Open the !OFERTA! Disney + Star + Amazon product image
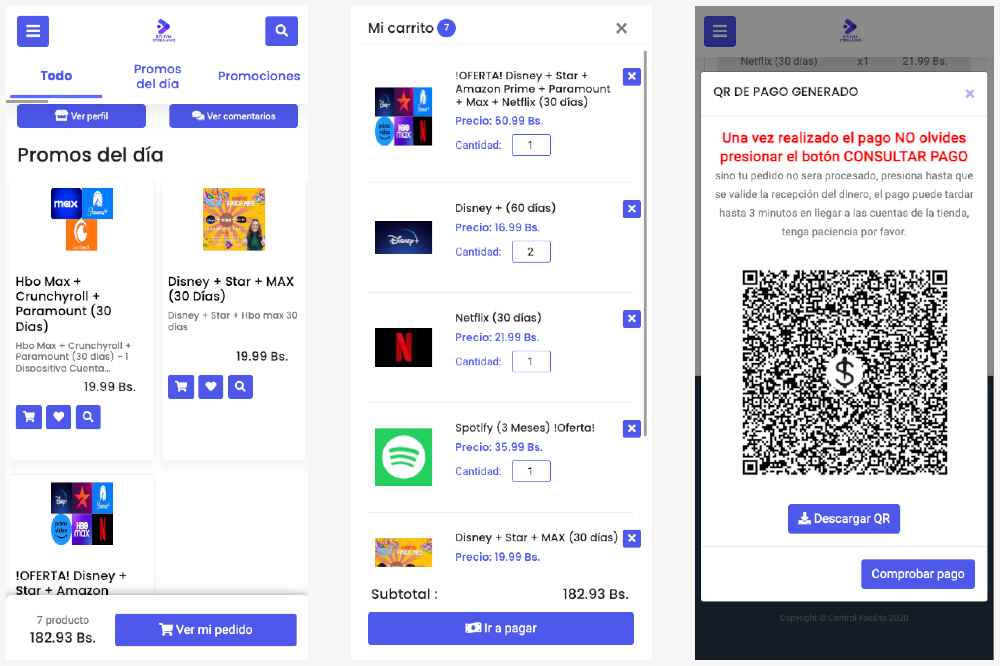 coord(82,514)
